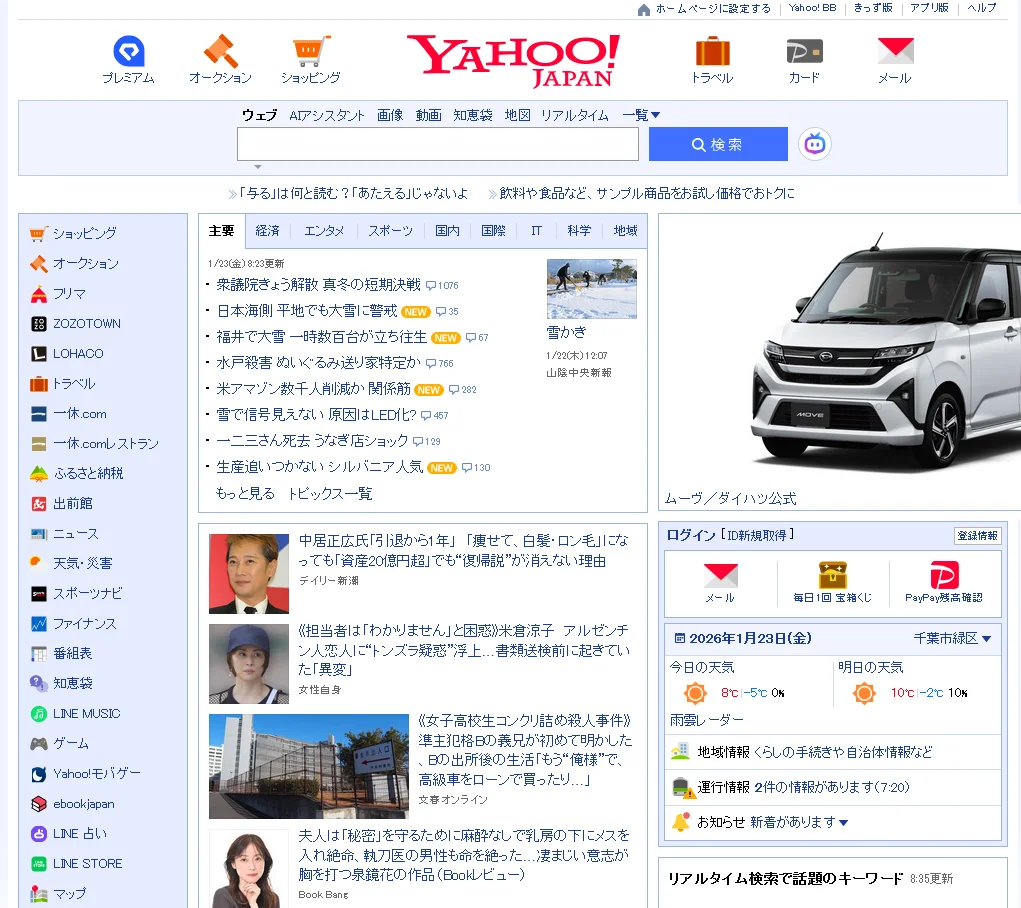The image size is (1021, 908).
Task: Open the 千葉市緑区 location dropdown
Action: tap(952, 638)
